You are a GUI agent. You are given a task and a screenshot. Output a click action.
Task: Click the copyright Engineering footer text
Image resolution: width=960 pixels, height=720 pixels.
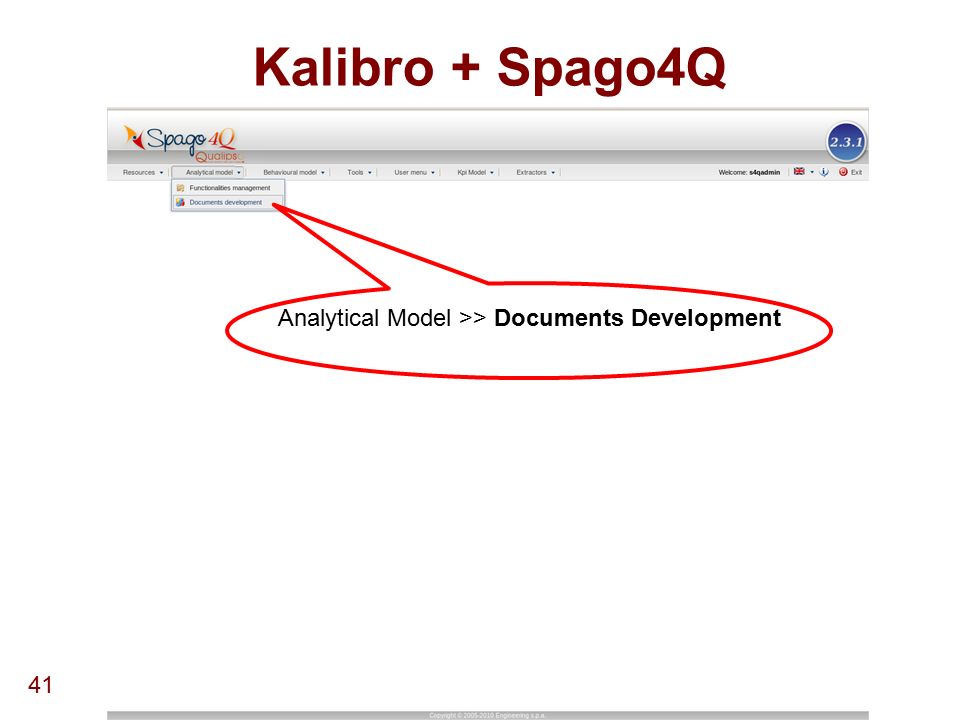point(487,715)
